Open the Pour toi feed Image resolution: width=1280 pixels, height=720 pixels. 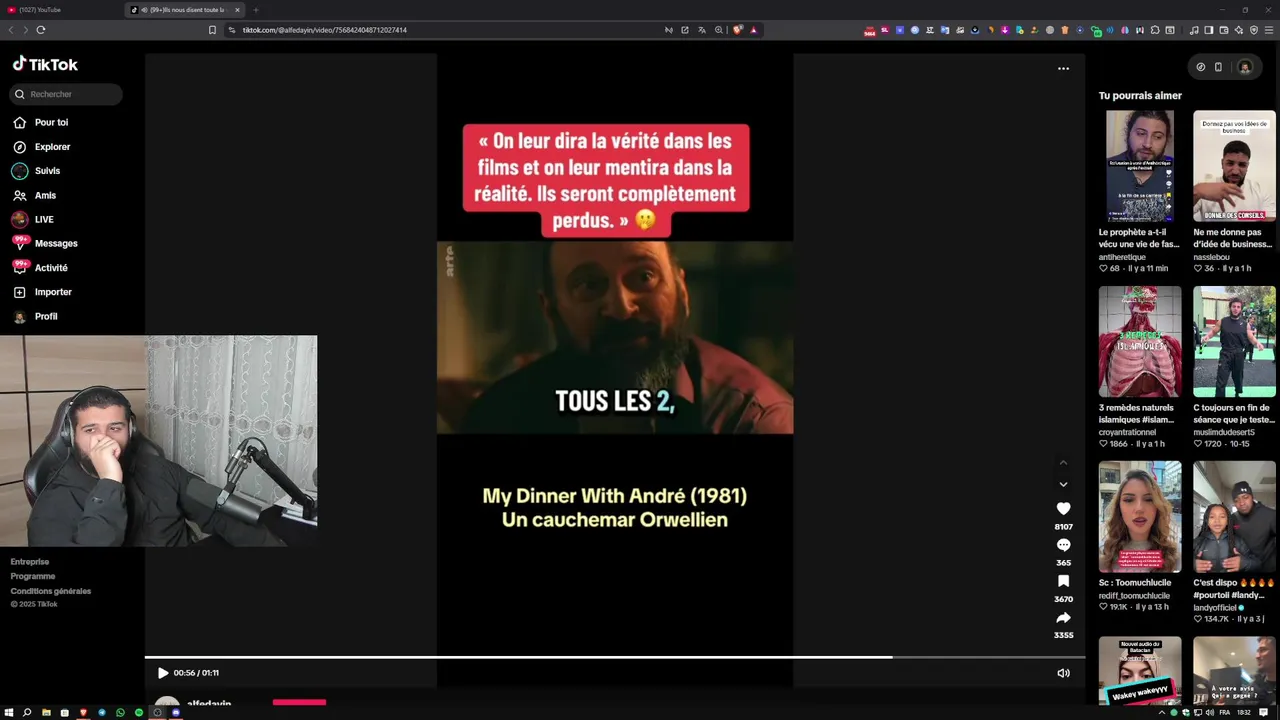click(x=40, y=122)
